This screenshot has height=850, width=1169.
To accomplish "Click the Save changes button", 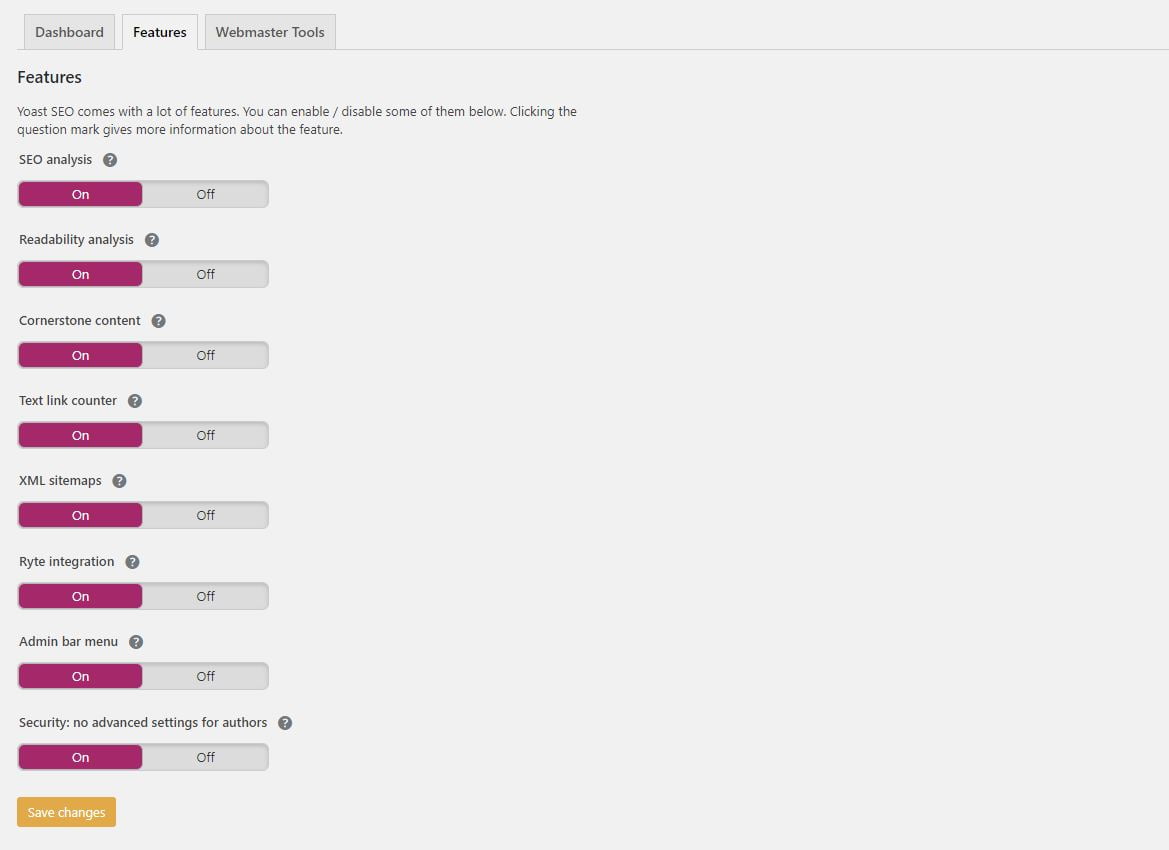I will [65, 811].
